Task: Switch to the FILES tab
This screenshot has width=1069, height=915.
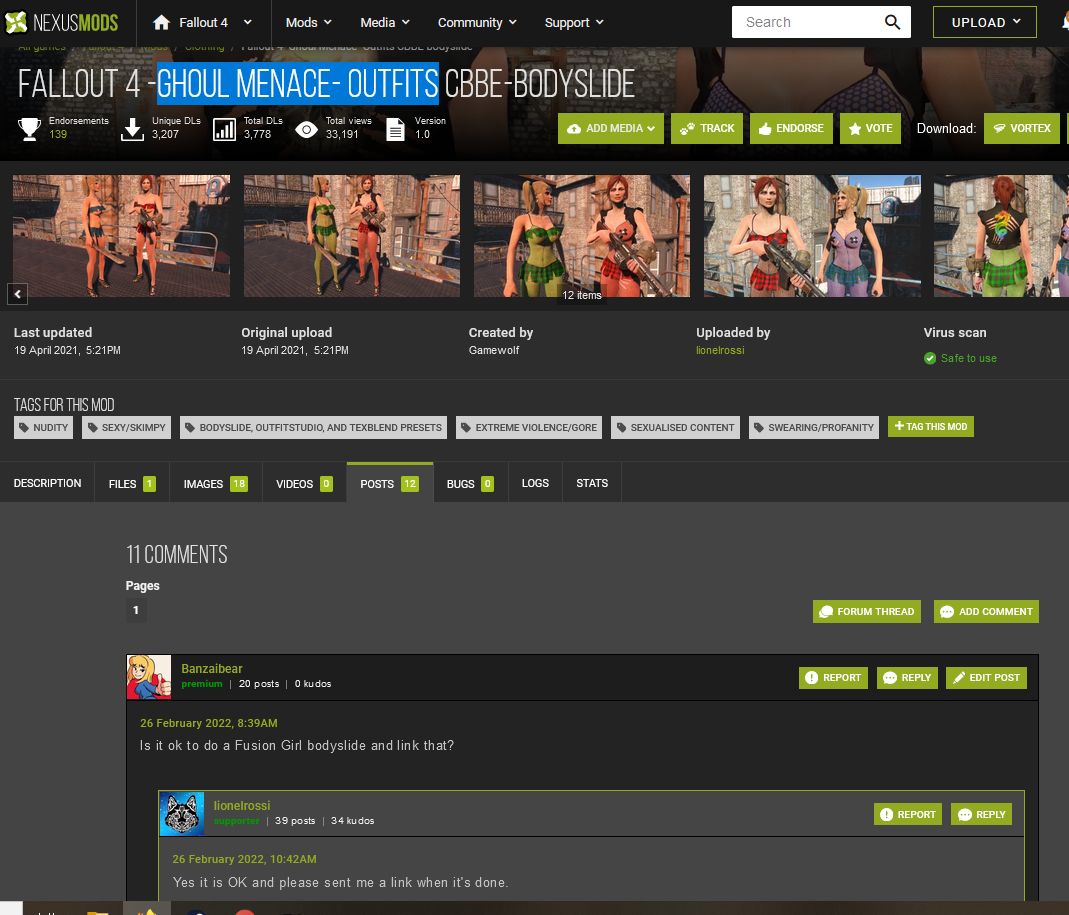Action: coord(132,483)
